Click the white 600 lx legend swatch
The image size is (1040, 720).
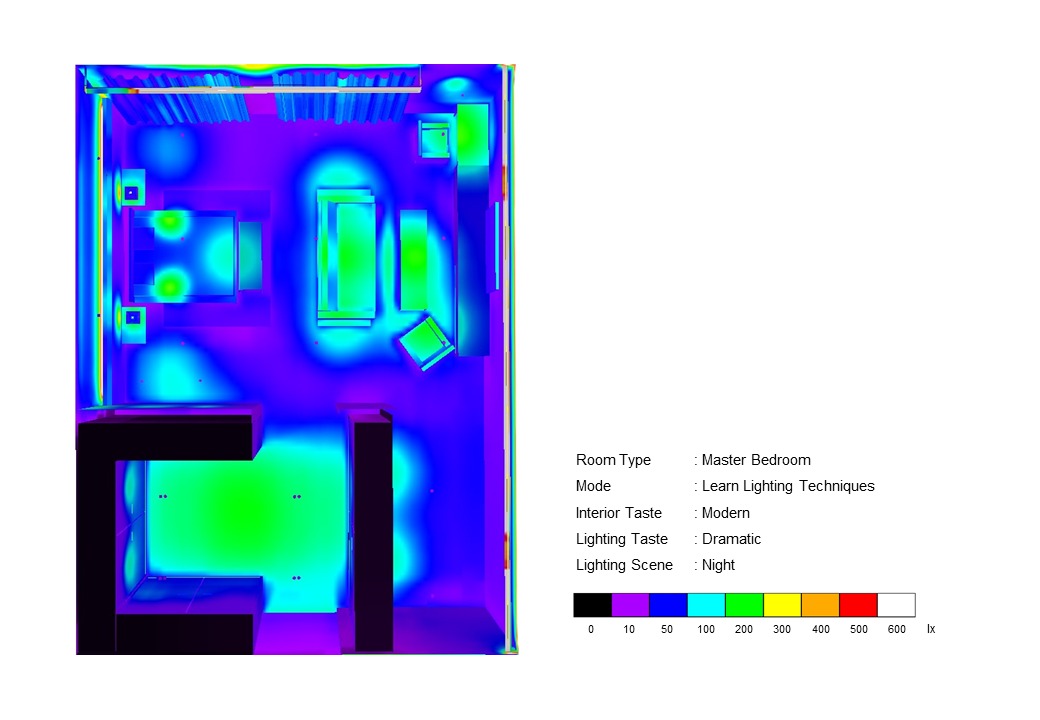[897, 605]
